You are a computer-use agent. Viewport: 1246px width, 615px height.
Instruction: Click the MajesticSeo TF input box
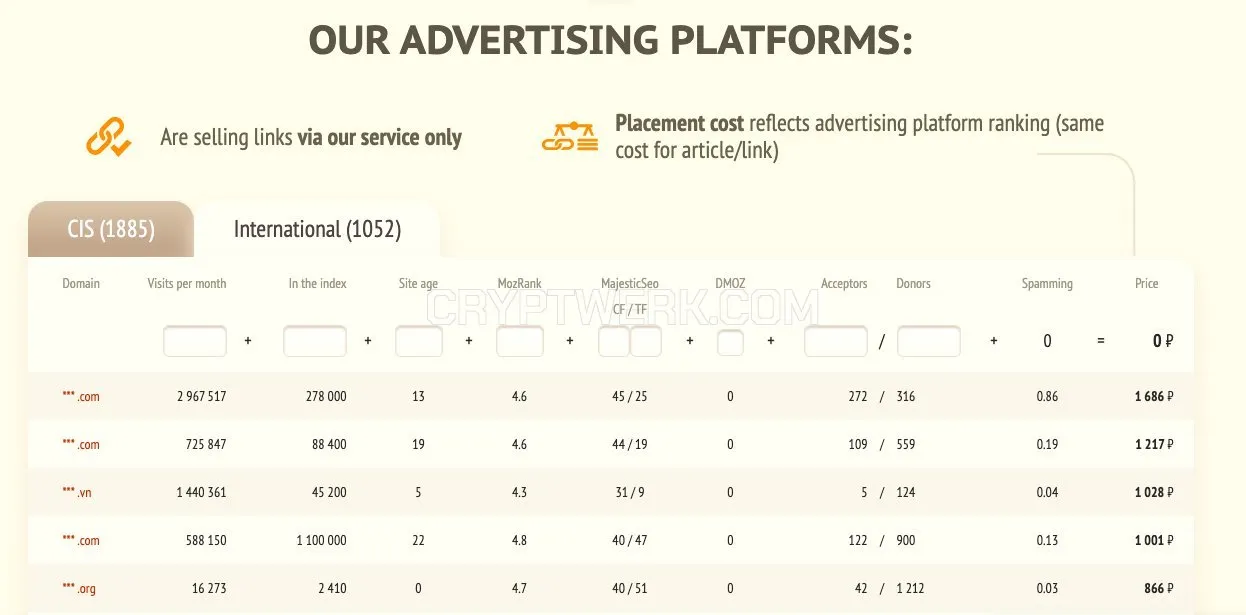click(646, 341)
